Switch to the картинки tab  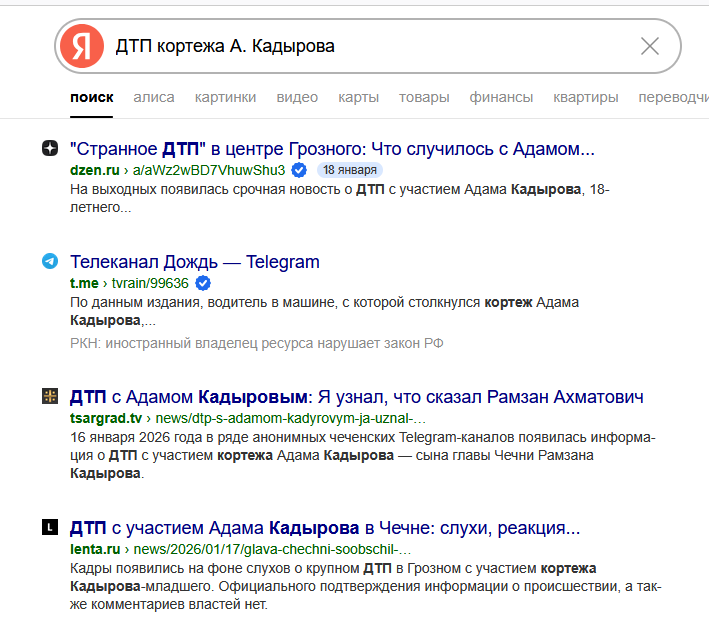point(225,97)
